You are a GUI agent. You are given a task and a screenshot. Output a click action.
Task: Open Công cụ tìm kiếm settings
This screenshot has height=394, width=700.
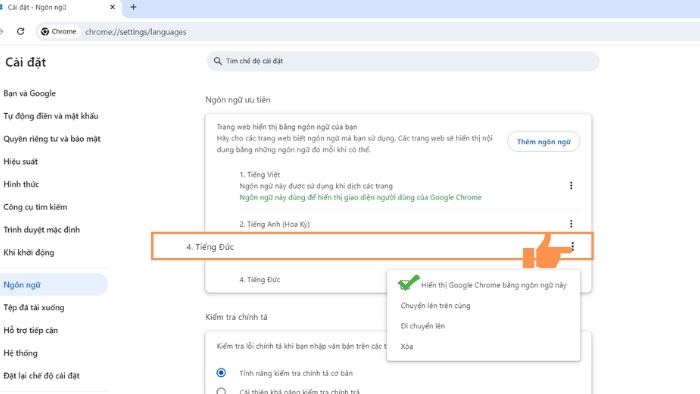tap(35, 207)
